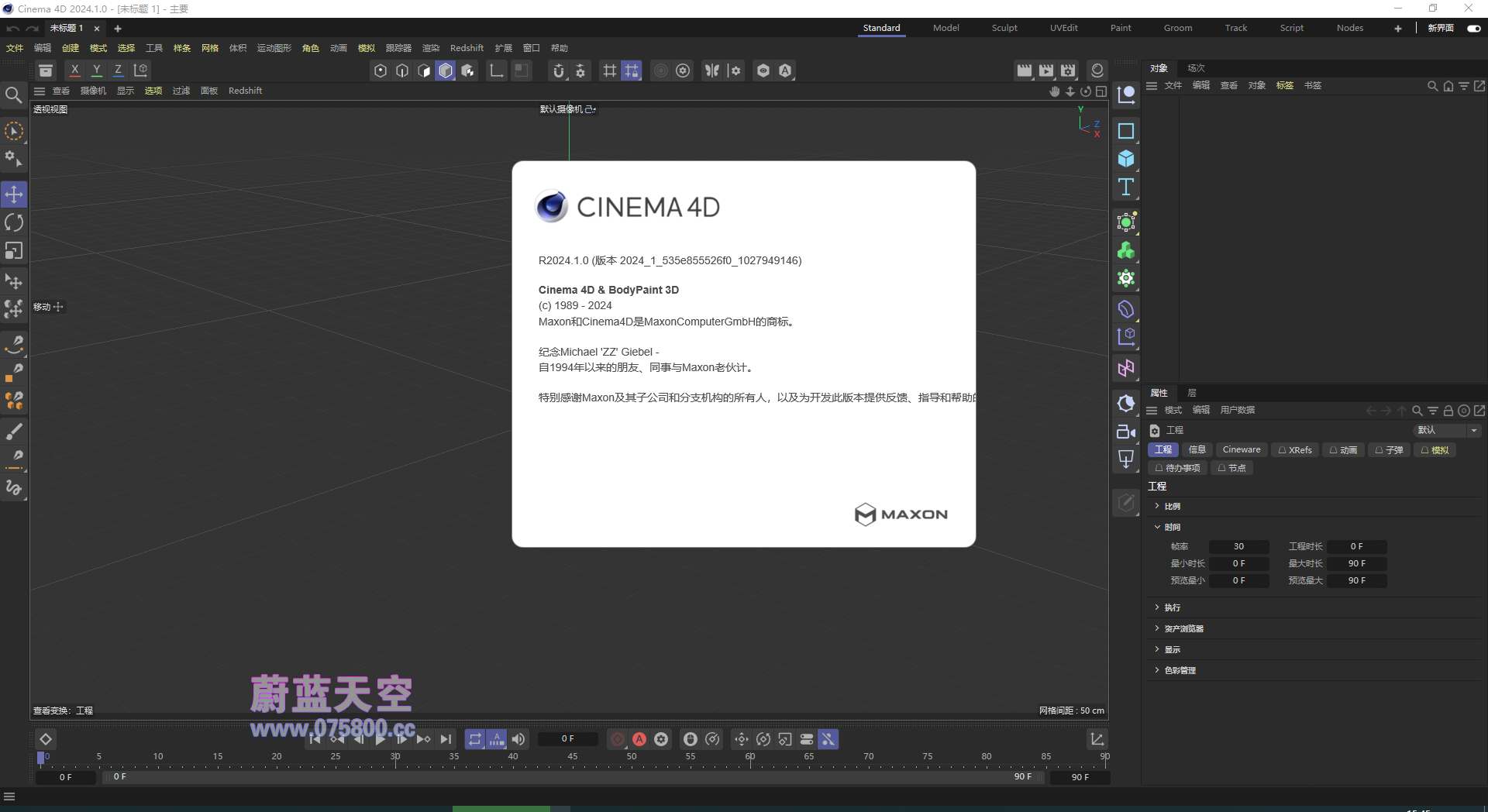Image resolution: width=1488 pixels, height=812 pixels.
Task: Click the 帧率 value field
Action: tap(1238, 546)
